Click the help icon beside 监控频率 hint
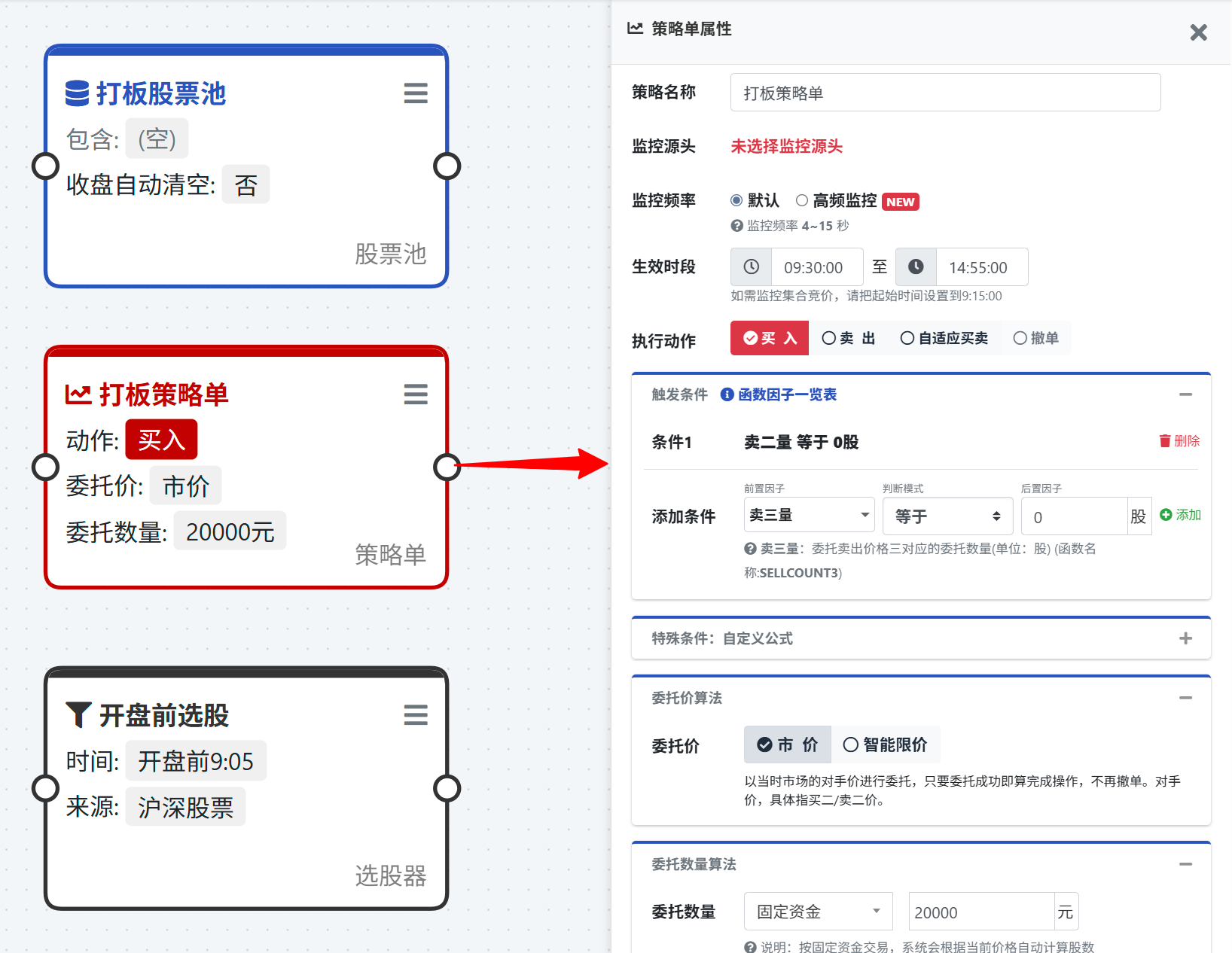Viewport: 1232px width, 953px height. pos(736,226)
